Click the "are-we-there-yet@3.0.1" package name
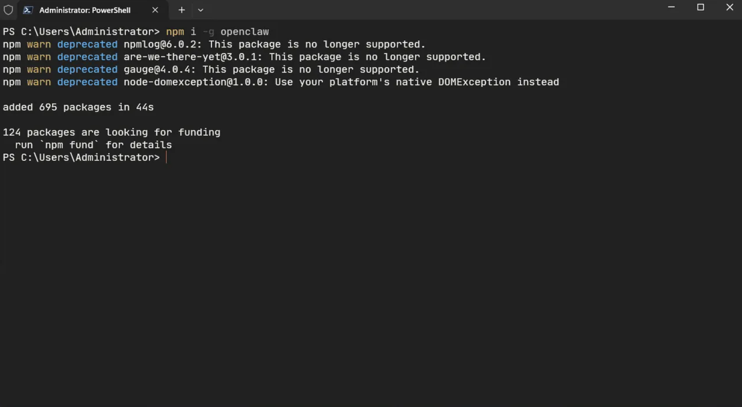The height and width of the screenshot is (407, 742). (193, 57)
